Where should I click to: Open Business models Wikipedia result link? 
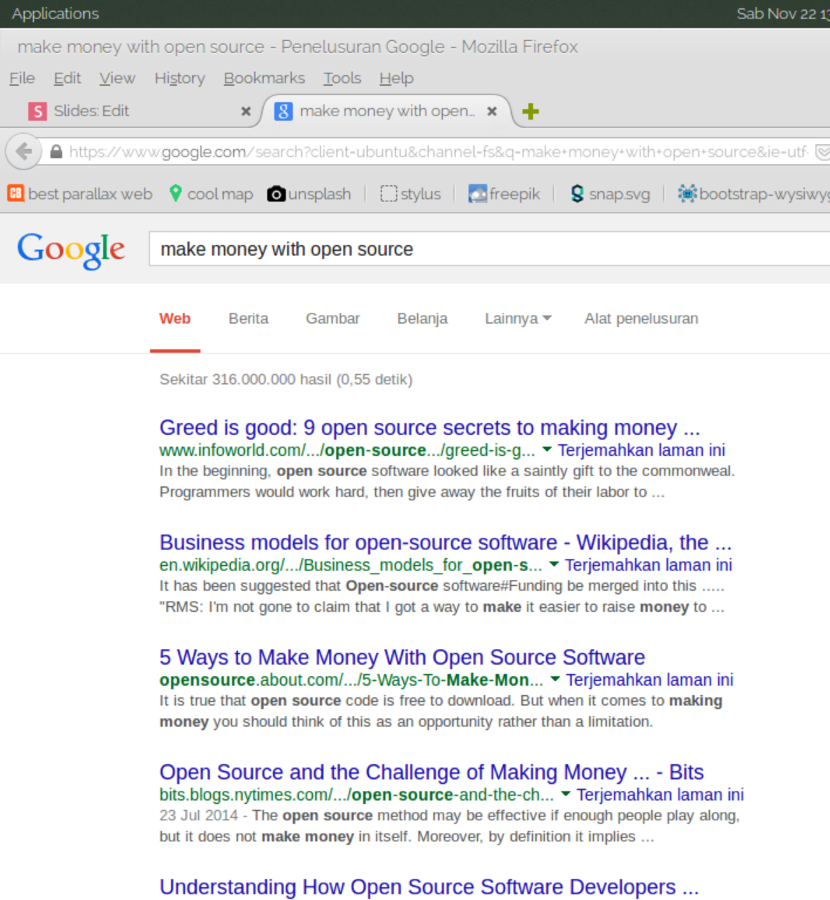coord(445,542)
